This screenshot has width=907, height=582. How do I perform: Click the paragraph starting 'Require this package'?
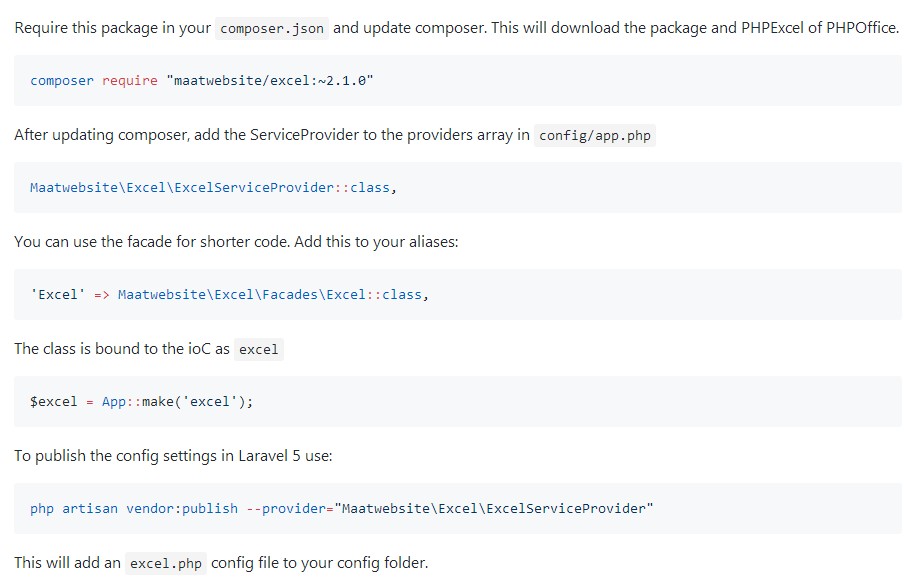pyautogui.click(x=456, y=28)
